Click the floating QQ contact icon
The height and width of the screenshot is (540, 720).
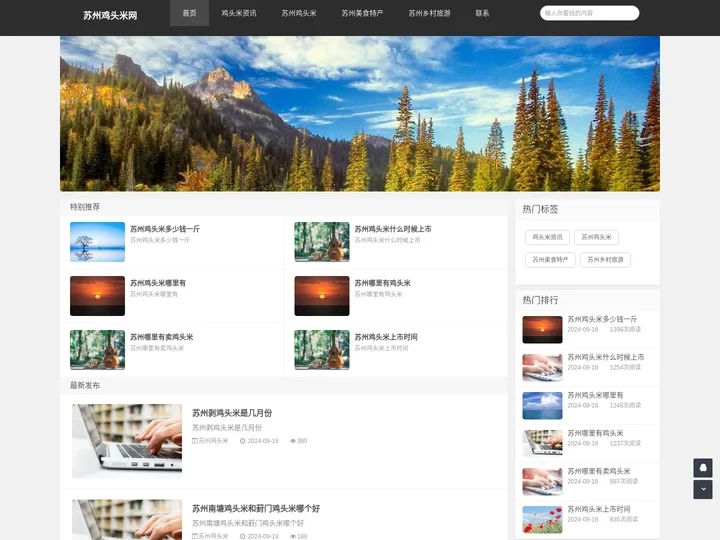click(x=703, y=468)
